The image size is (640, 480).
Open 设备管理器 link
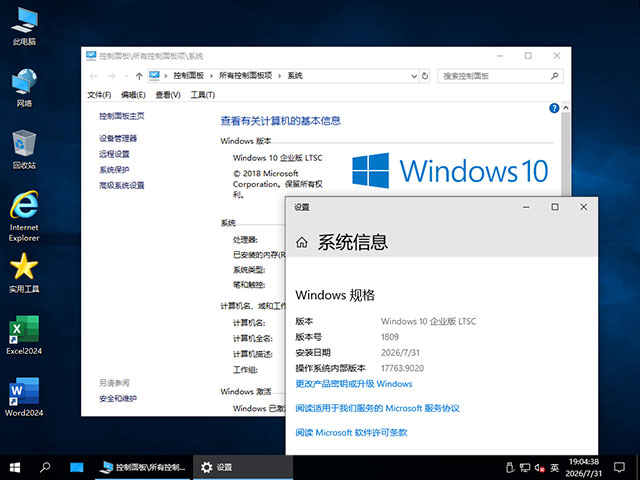pos(118,139)
